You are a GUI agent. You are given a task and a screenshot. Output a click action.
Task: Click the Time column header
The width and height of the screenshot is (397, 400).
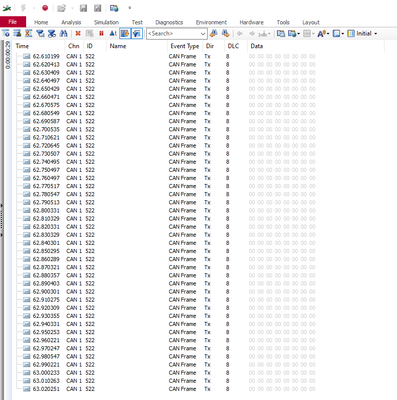(x=38, y=46)
